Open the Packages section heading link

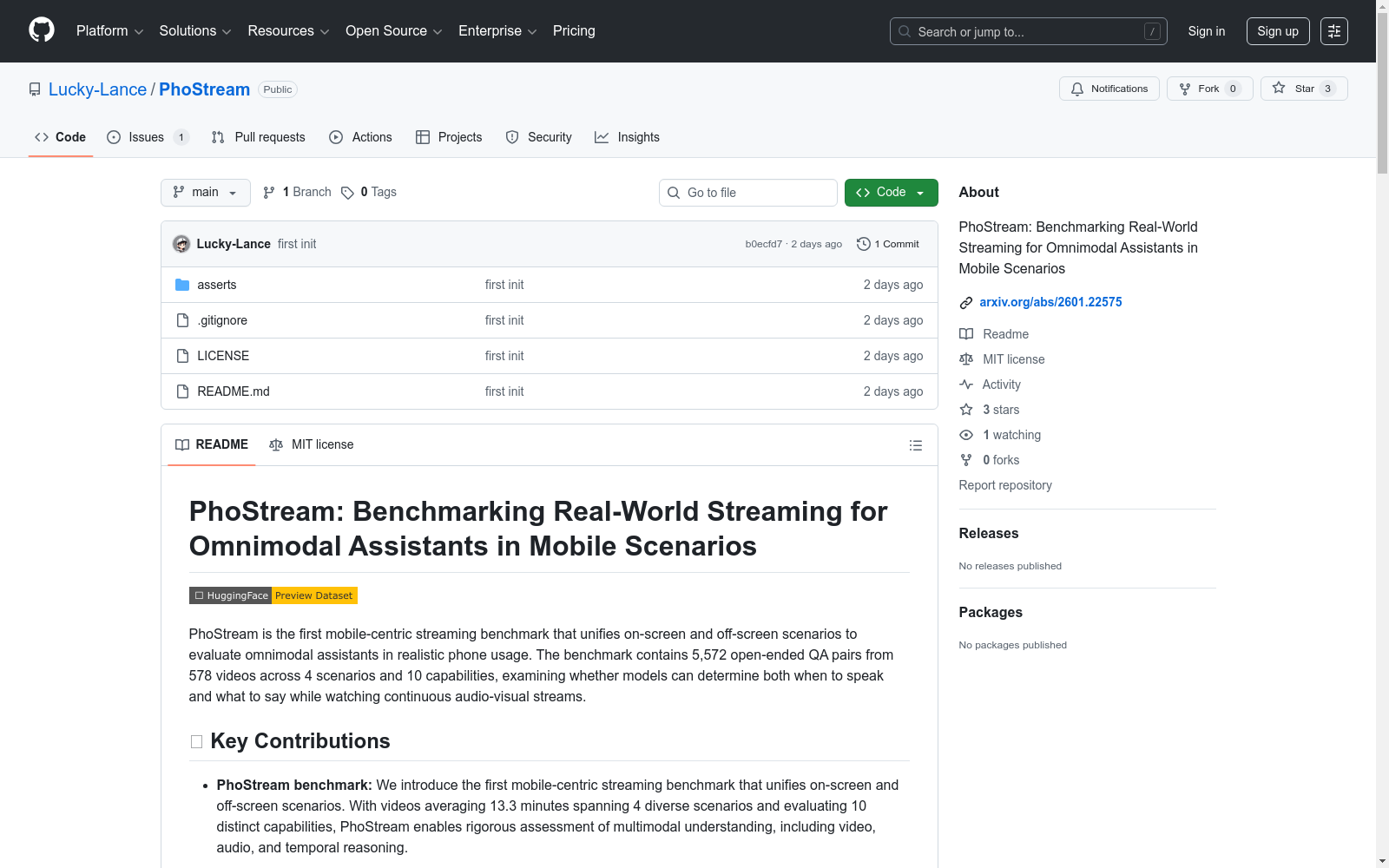(x=991, y=612)
